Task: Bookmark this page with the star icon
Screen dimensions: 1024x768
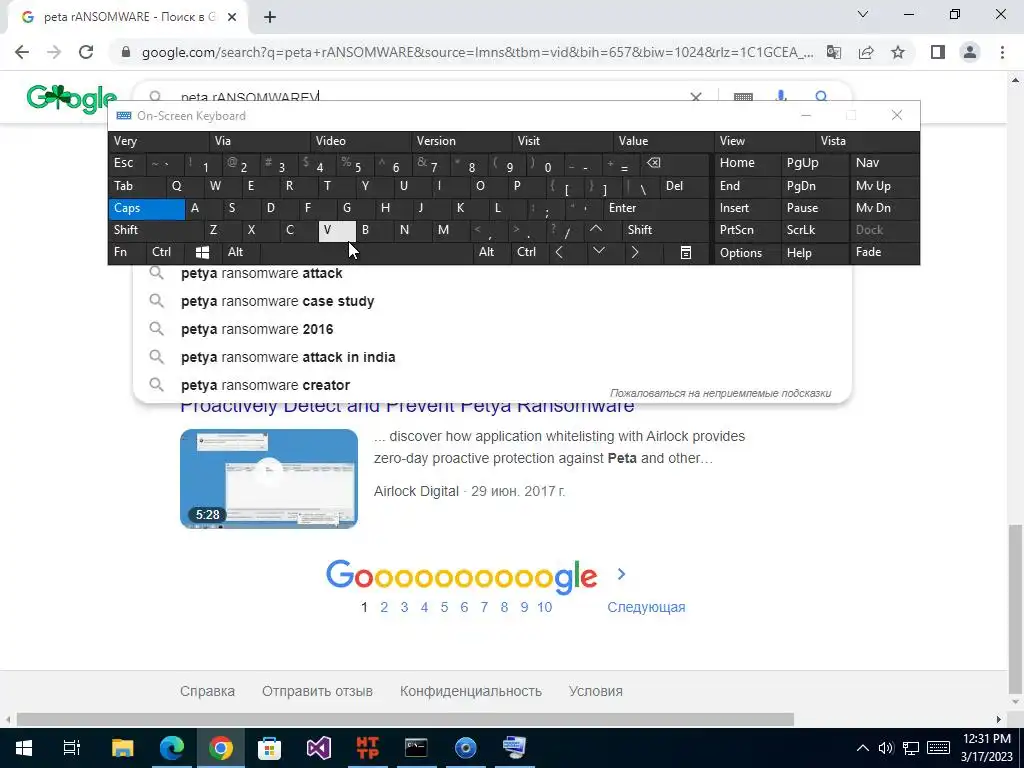Action: coord(898,52)
